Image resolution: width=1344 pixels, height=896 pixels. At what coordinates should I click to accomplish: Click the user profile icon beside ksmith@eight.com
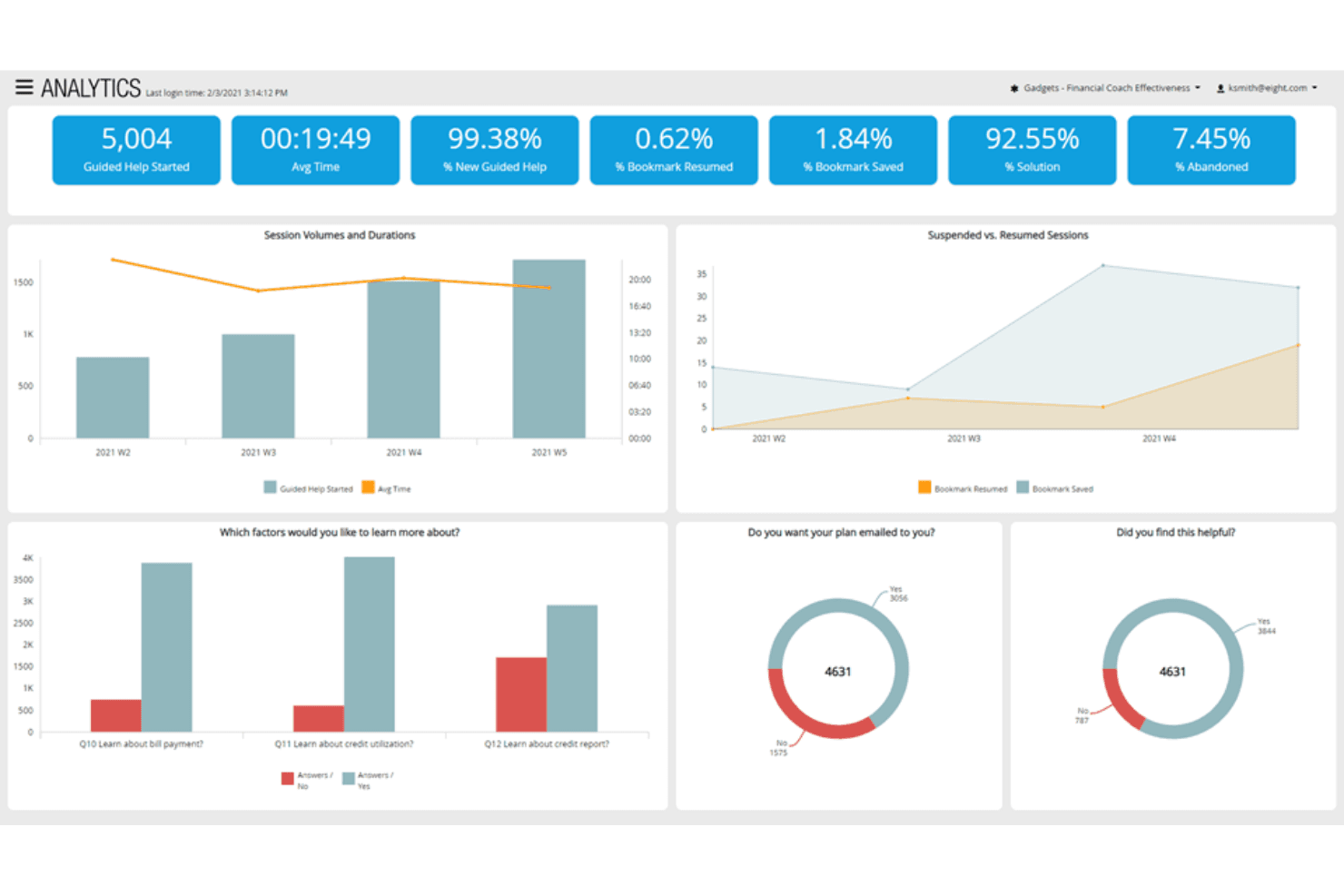click(x=1220, y=88)
